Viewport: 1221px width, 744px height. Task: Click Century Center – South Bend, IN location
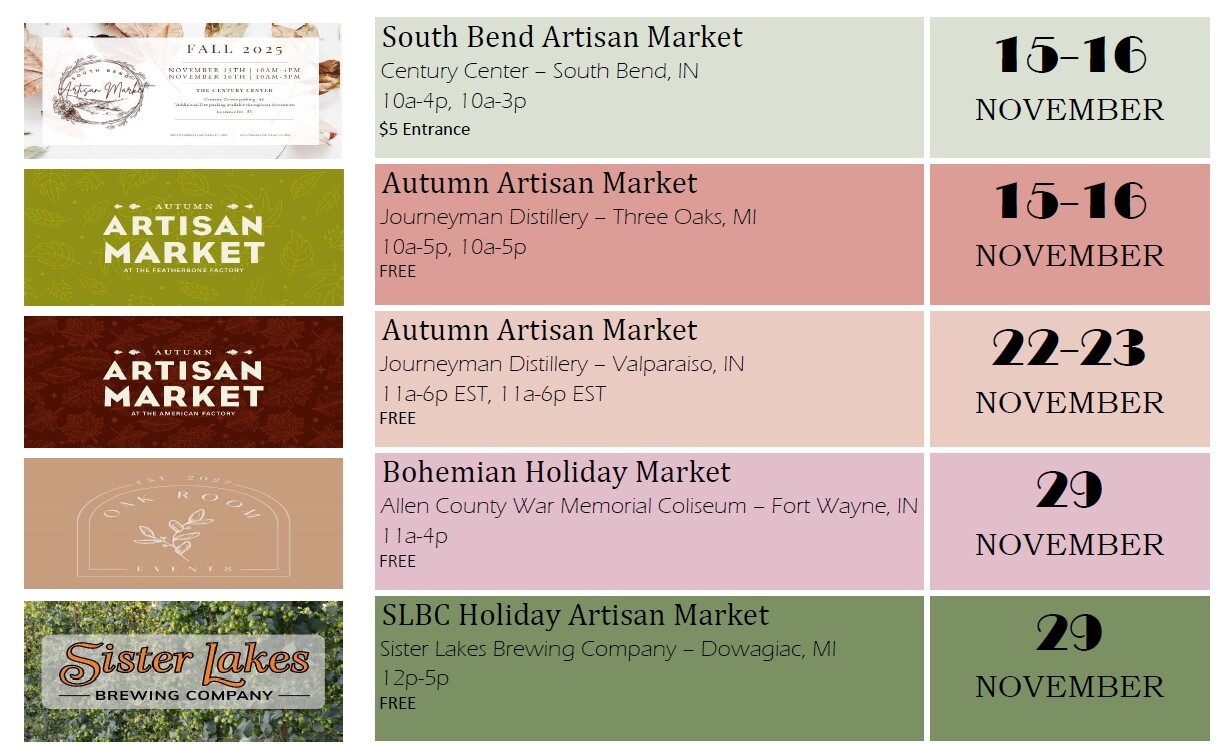[540, 72]
